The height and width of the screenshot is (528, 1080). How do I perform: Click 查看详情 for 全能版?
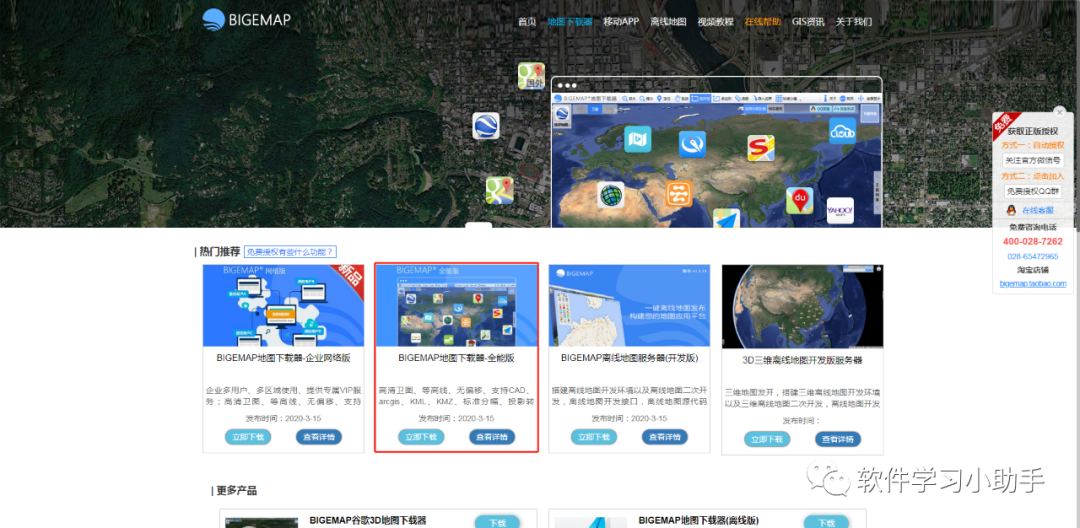click(492, 437)
